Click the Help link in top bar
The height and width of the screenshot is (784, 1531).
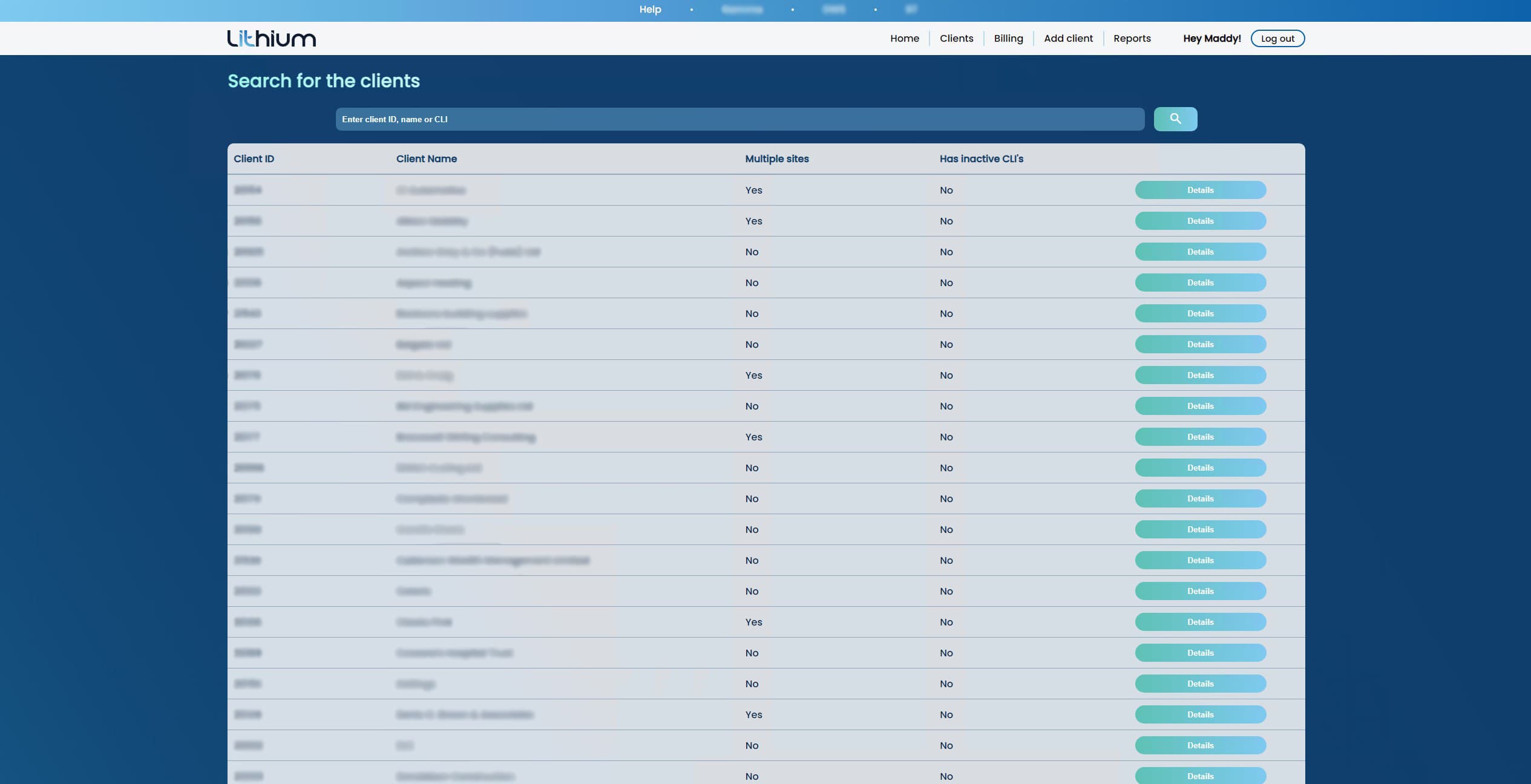pos(650,9)
